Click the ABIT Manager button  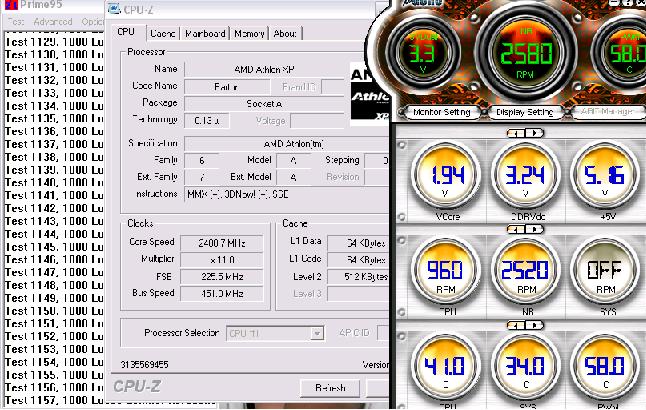(x=607, y=112)
